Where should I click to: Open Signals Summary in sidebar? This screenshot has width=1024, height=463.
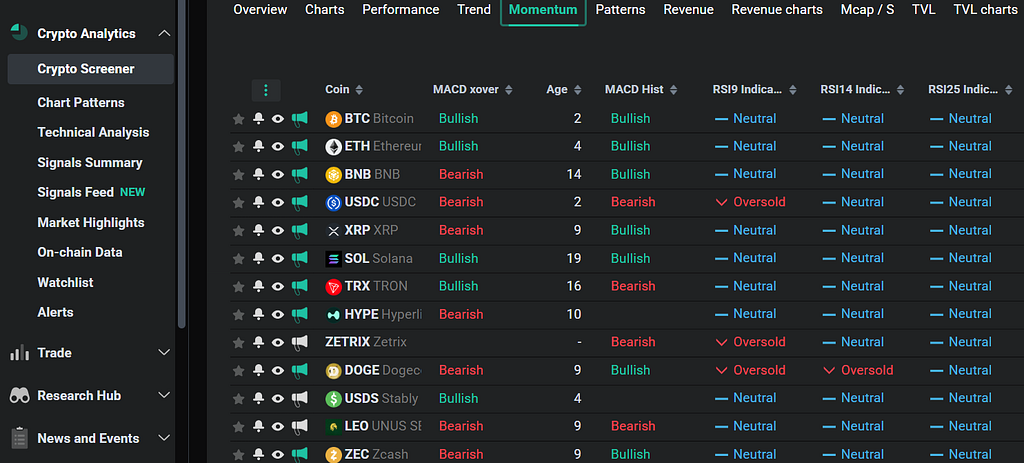point(90,163)
